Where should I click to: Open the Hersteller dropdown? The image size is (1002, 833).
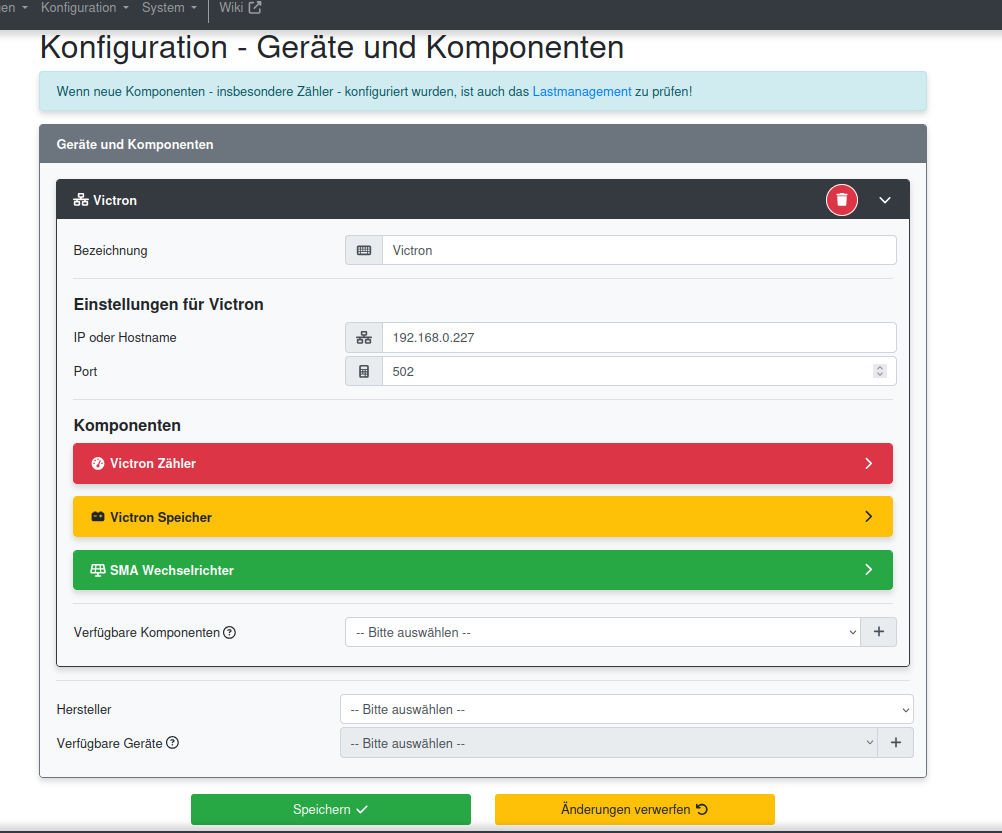(626, 709)
